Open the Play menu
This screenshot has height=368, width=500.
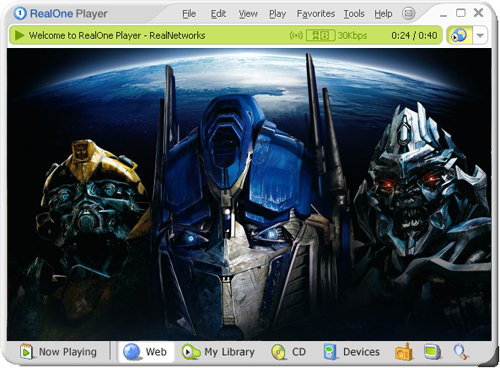pos(278,14)
